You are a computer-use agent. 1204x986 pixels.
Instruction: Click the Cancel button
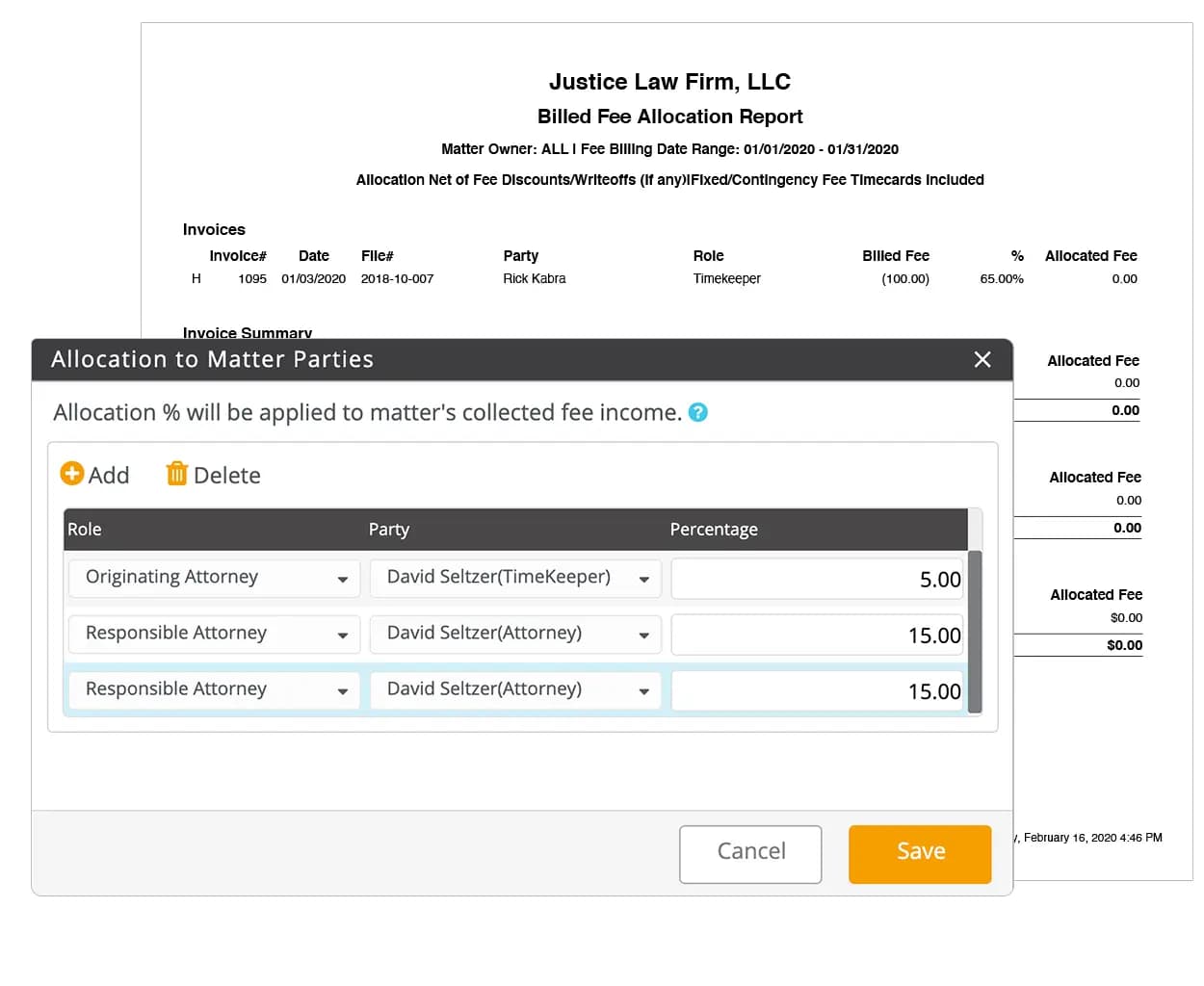point(750,854)
